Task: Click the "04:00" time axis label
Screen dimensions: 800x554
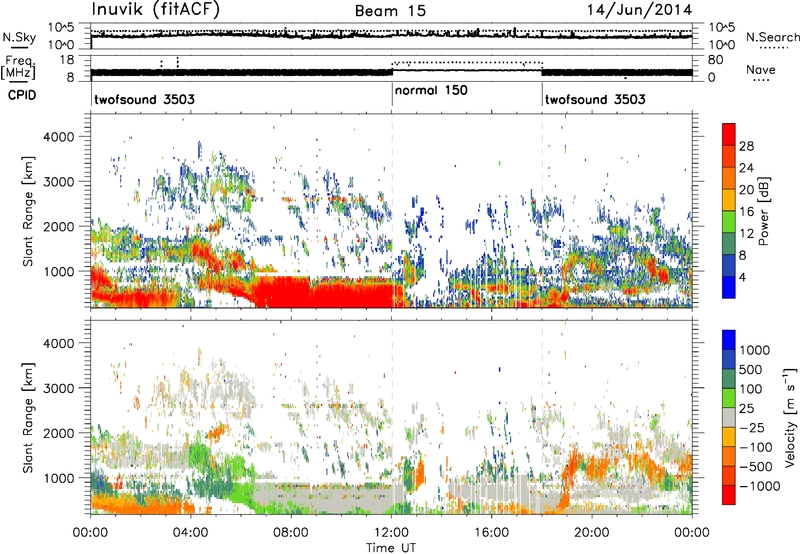Action: pos(190,533)
